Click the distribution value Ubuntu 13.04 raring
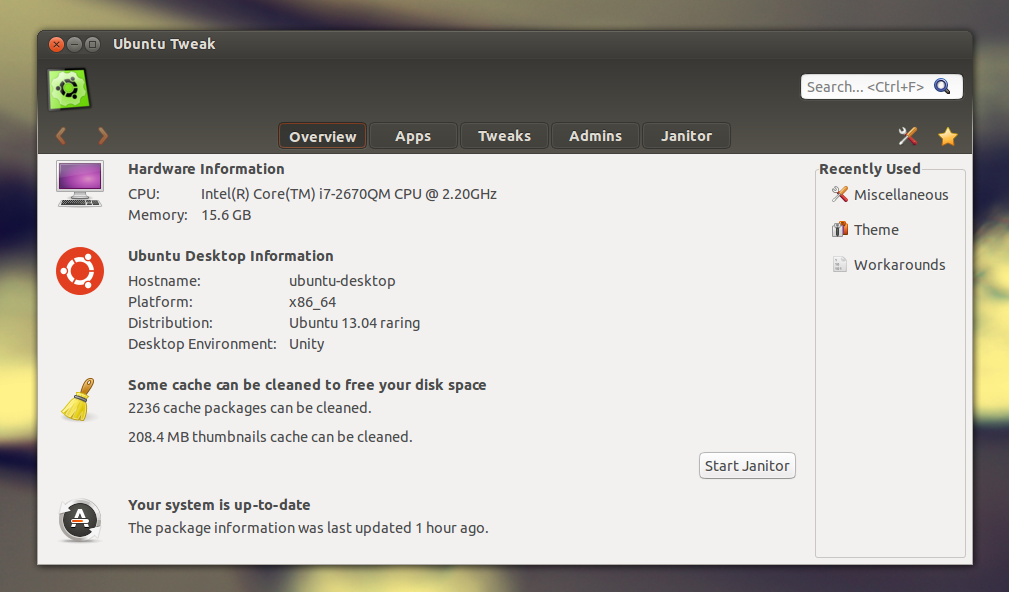The image size is (1009, 592). click(x=354, y=323)
